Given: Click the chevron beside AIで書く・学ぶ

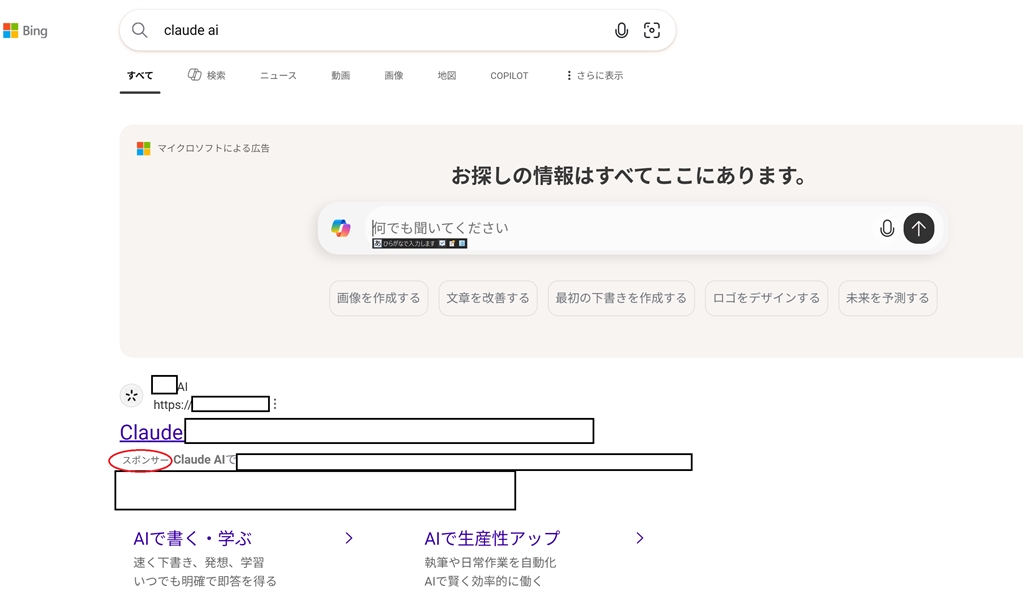Looking at the screenshot, I should [x=349, y=538].
